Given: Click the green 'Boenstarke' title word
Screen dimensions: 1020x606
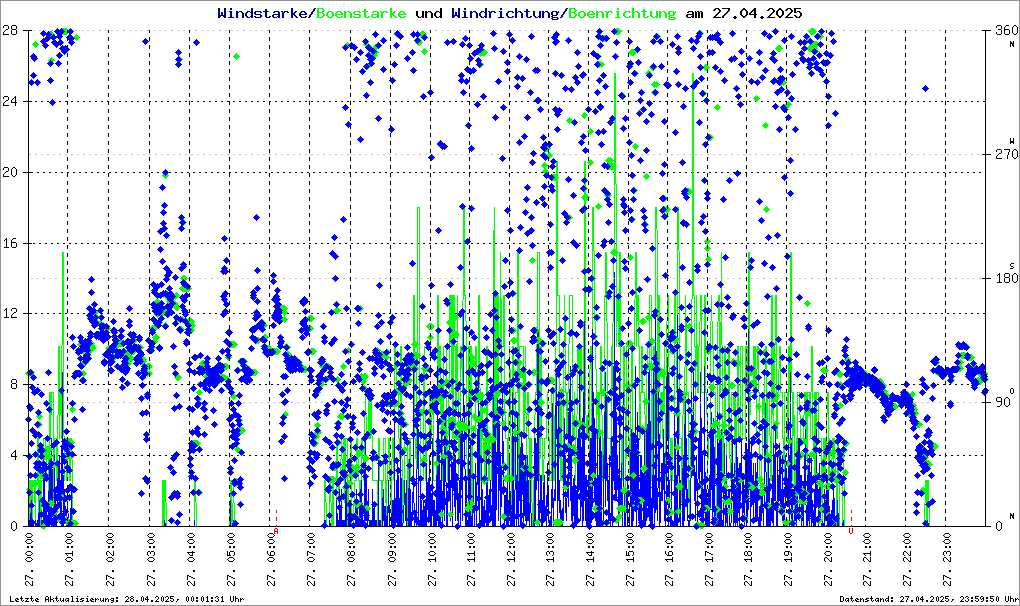Looking at the screenshot, I should pyautogui.click(x=361, y=13).
